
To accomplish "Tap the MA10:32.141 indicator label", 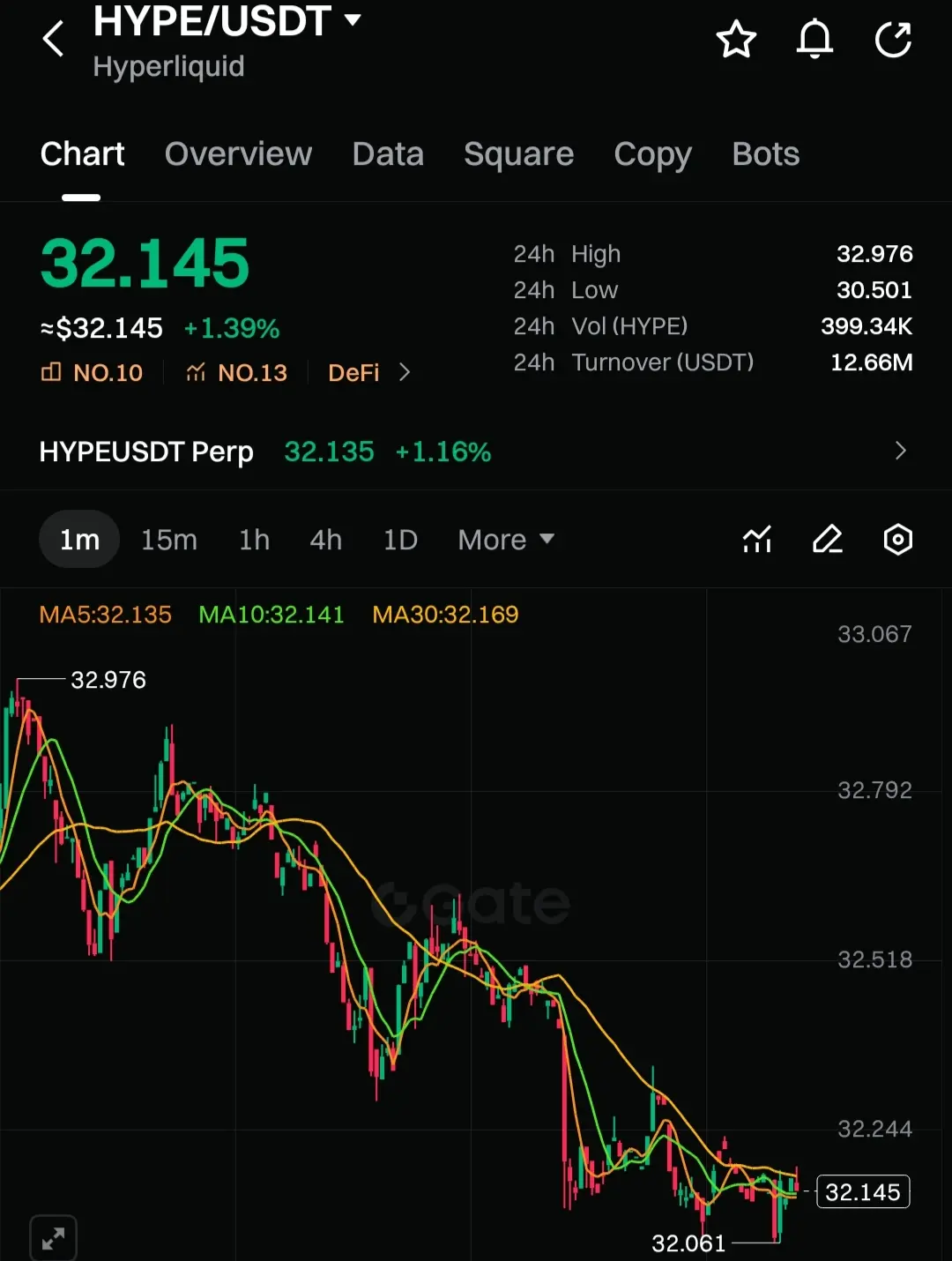I will coord(271,615).
